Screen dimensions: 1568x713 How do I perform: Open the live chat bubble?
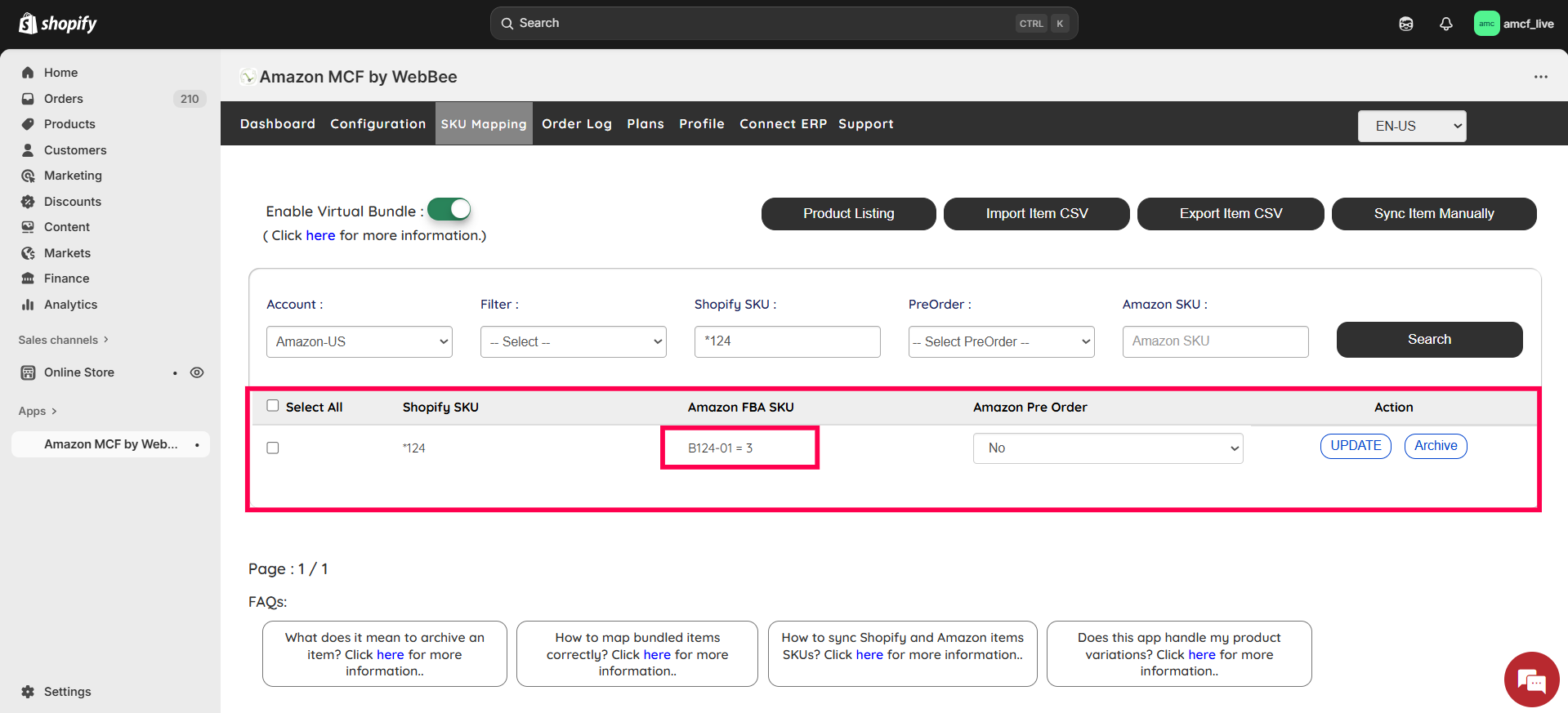click(x=1530, y=679)
